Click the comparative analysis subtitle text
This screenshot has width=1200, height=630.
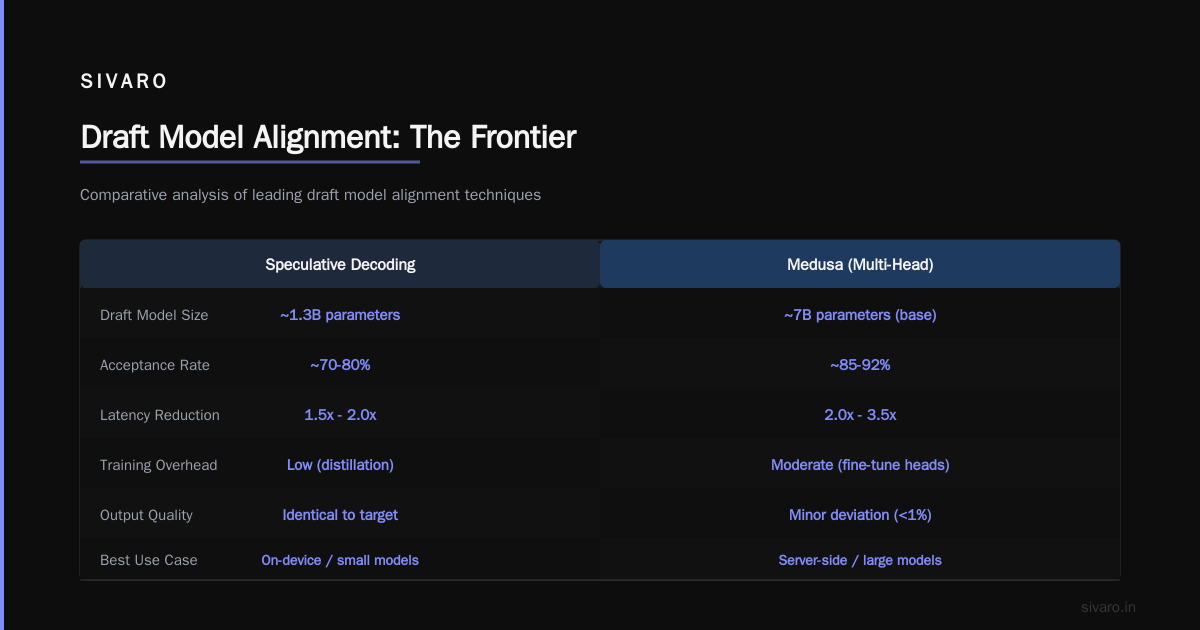[310, 195]
